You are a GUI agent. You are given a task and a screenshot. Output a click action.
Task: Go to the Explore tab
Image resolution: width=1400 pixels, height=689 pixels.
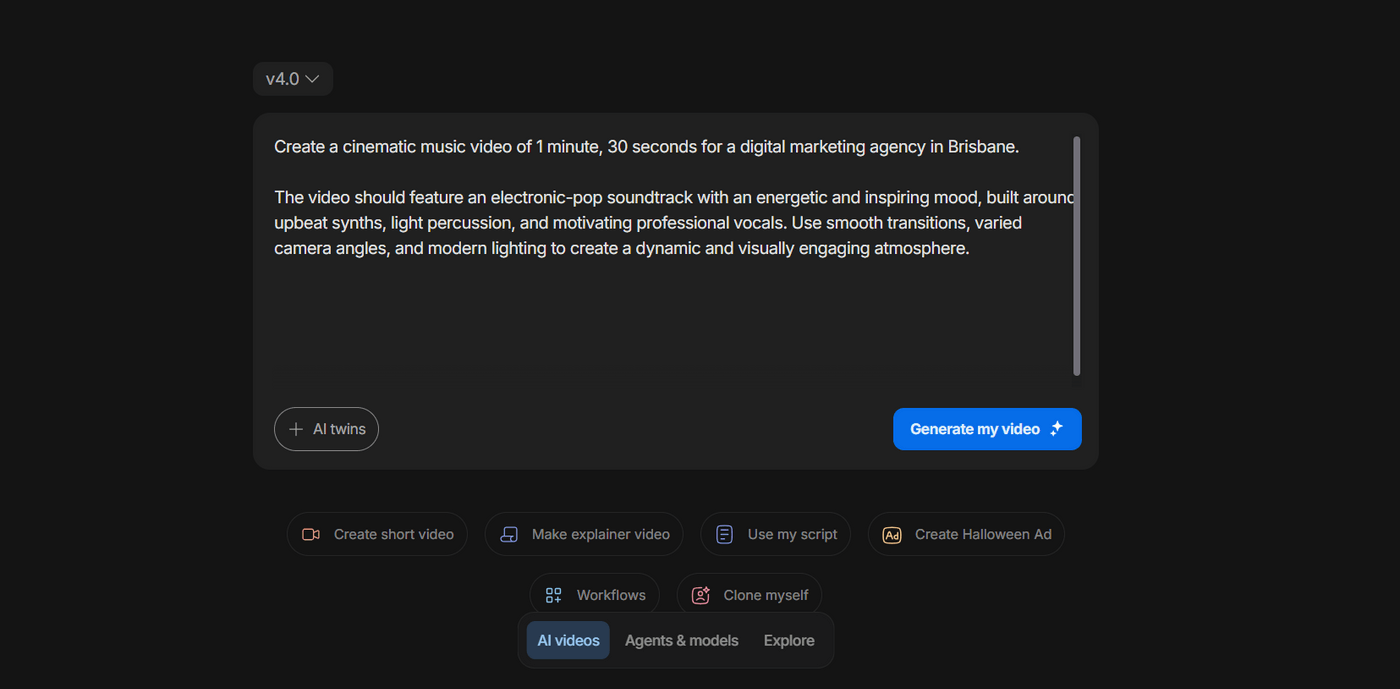click(789, 641)
